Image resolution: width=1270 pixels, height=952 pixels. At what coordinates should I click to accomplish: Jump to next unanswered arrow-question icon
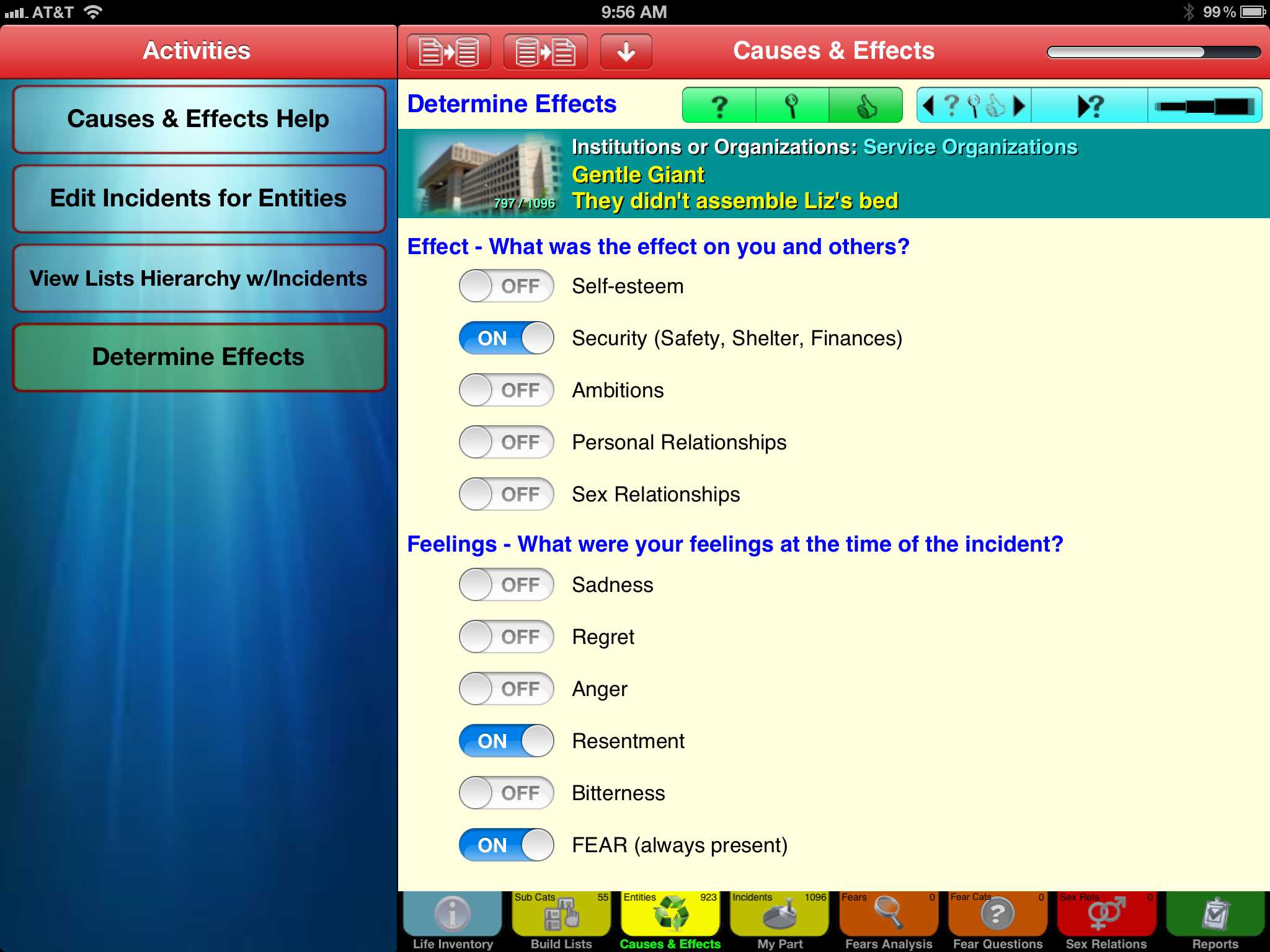[1090, 106]
